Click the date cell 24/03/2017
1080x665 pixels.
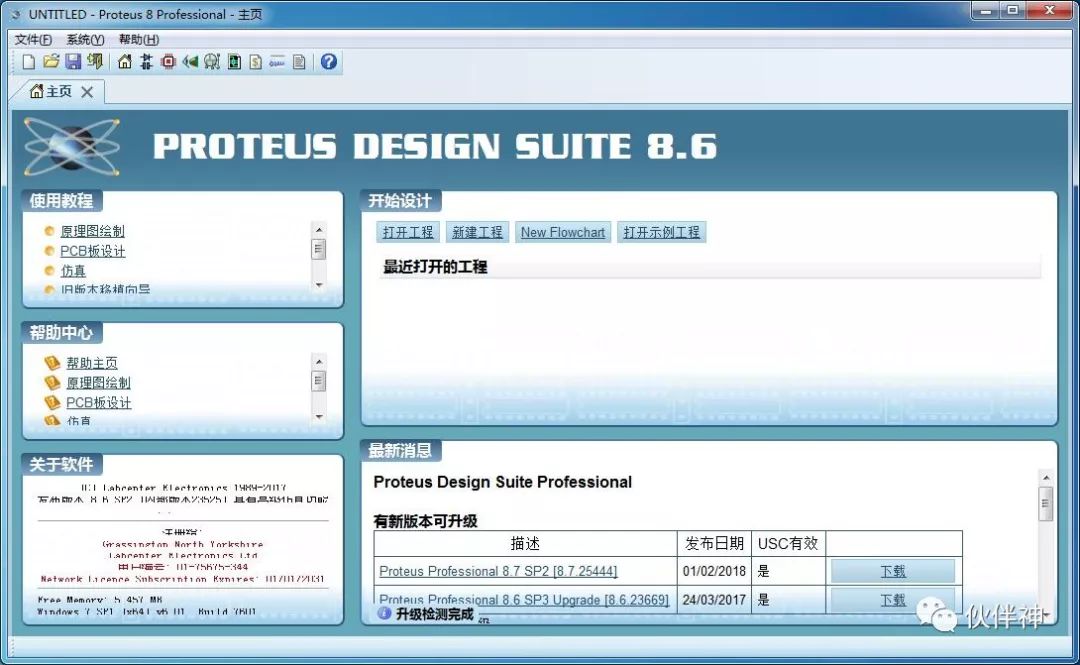714,600
